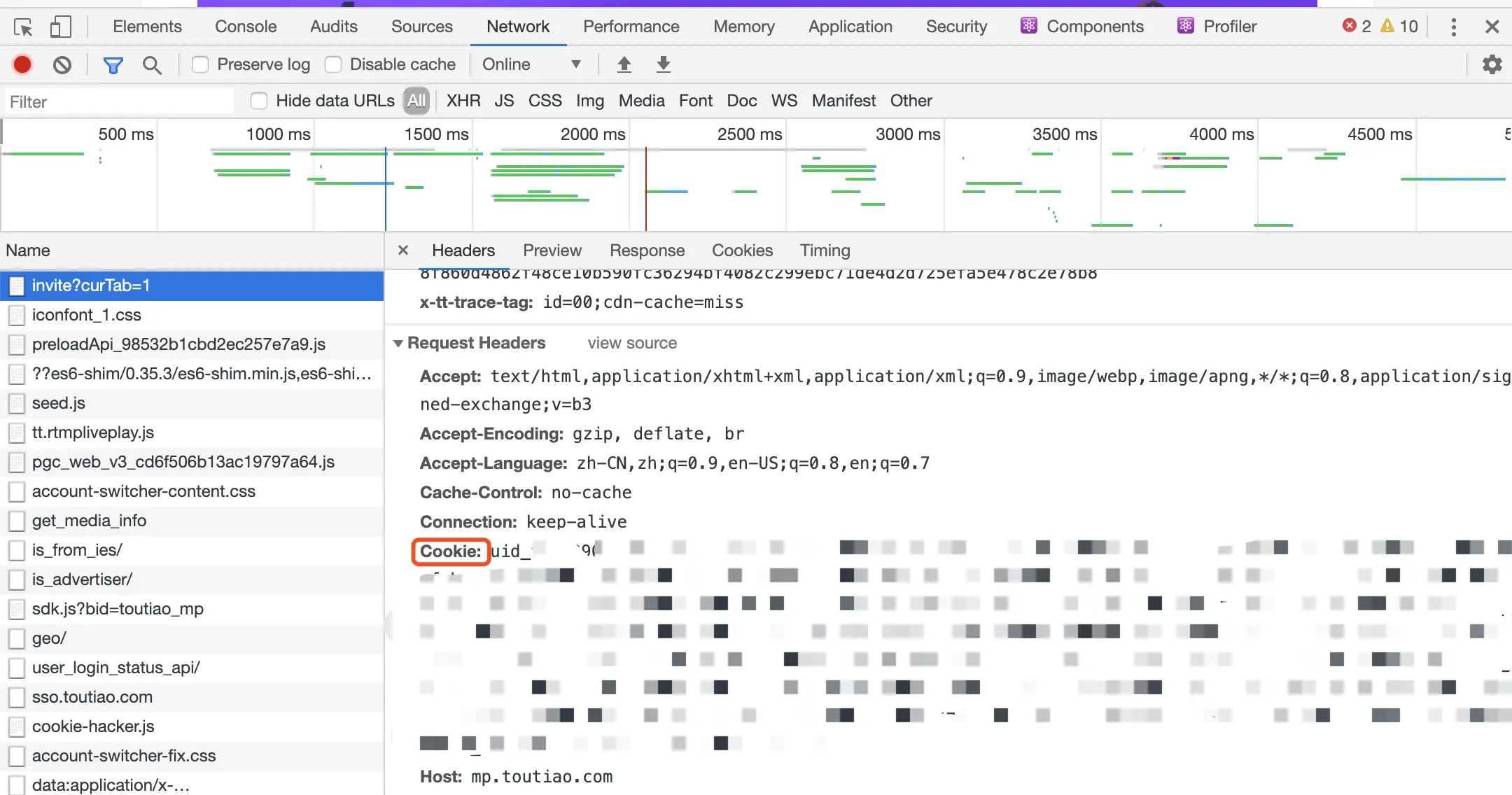
Task: Toggle the filter funnel icon
Action: [x=113, y=65]
